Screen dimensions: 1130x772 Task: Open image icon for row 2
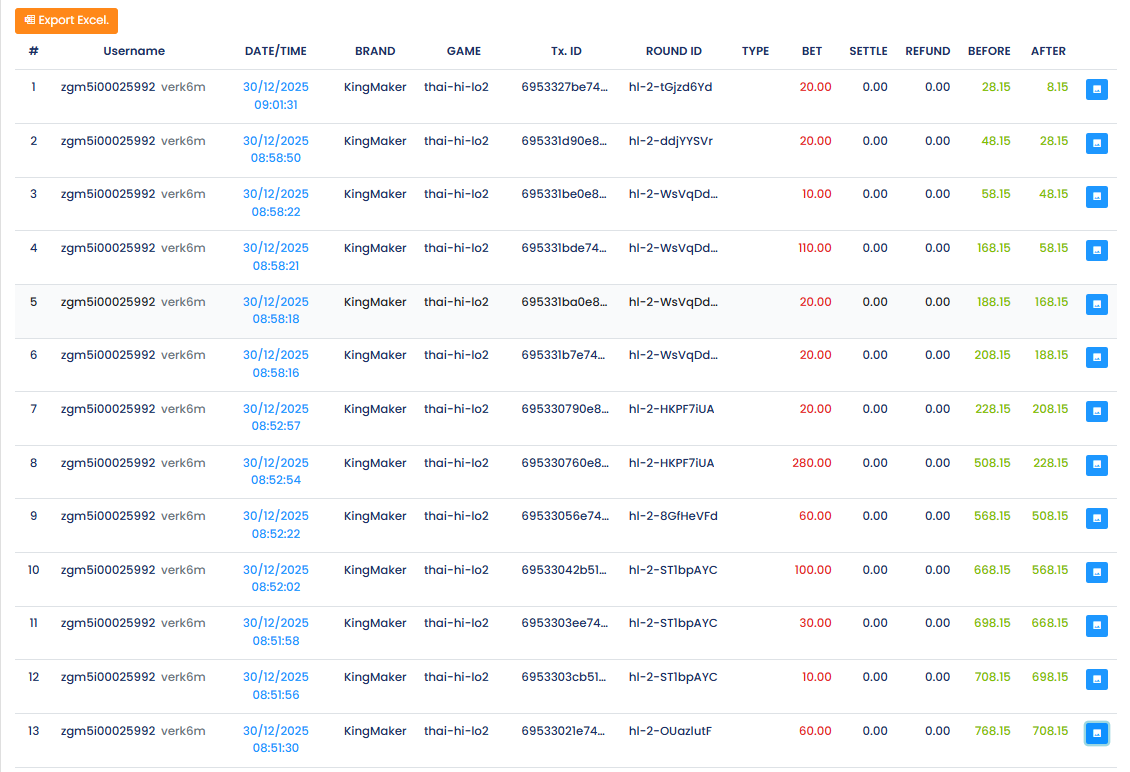1096,143
